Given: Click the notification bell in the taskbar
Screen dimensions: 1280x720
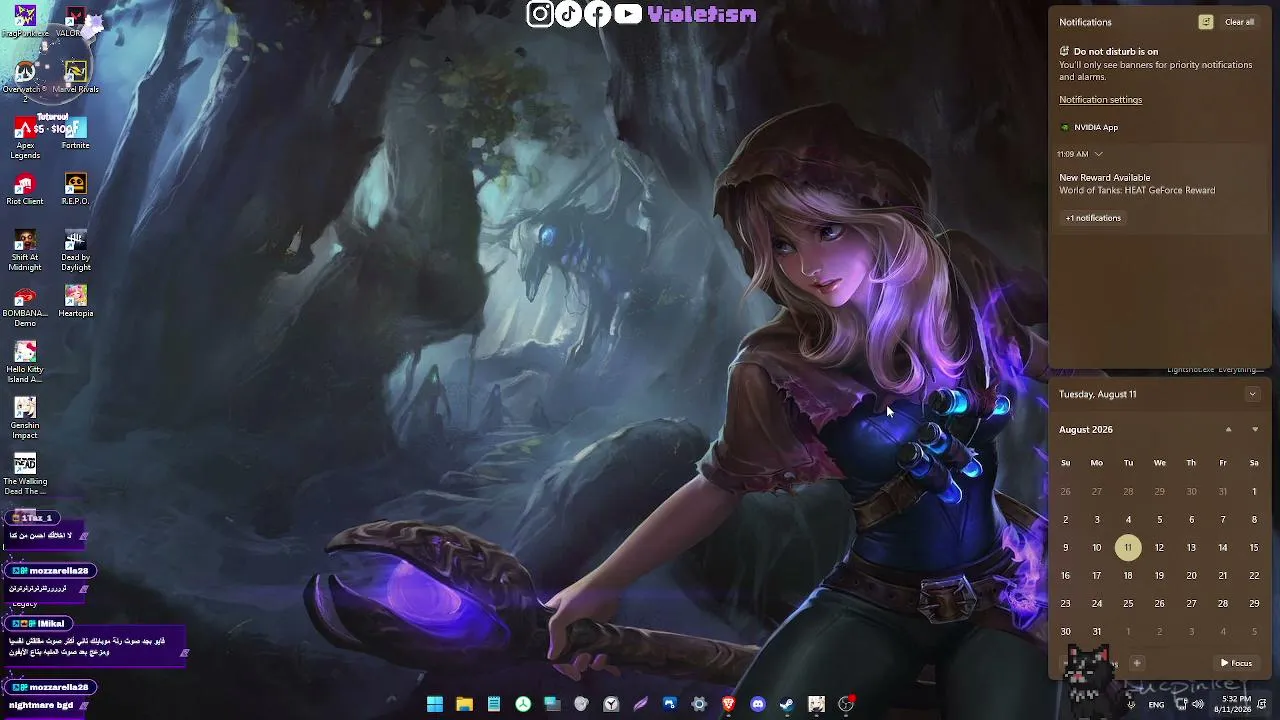Looking at the screenshot, I should (1262, 704).
